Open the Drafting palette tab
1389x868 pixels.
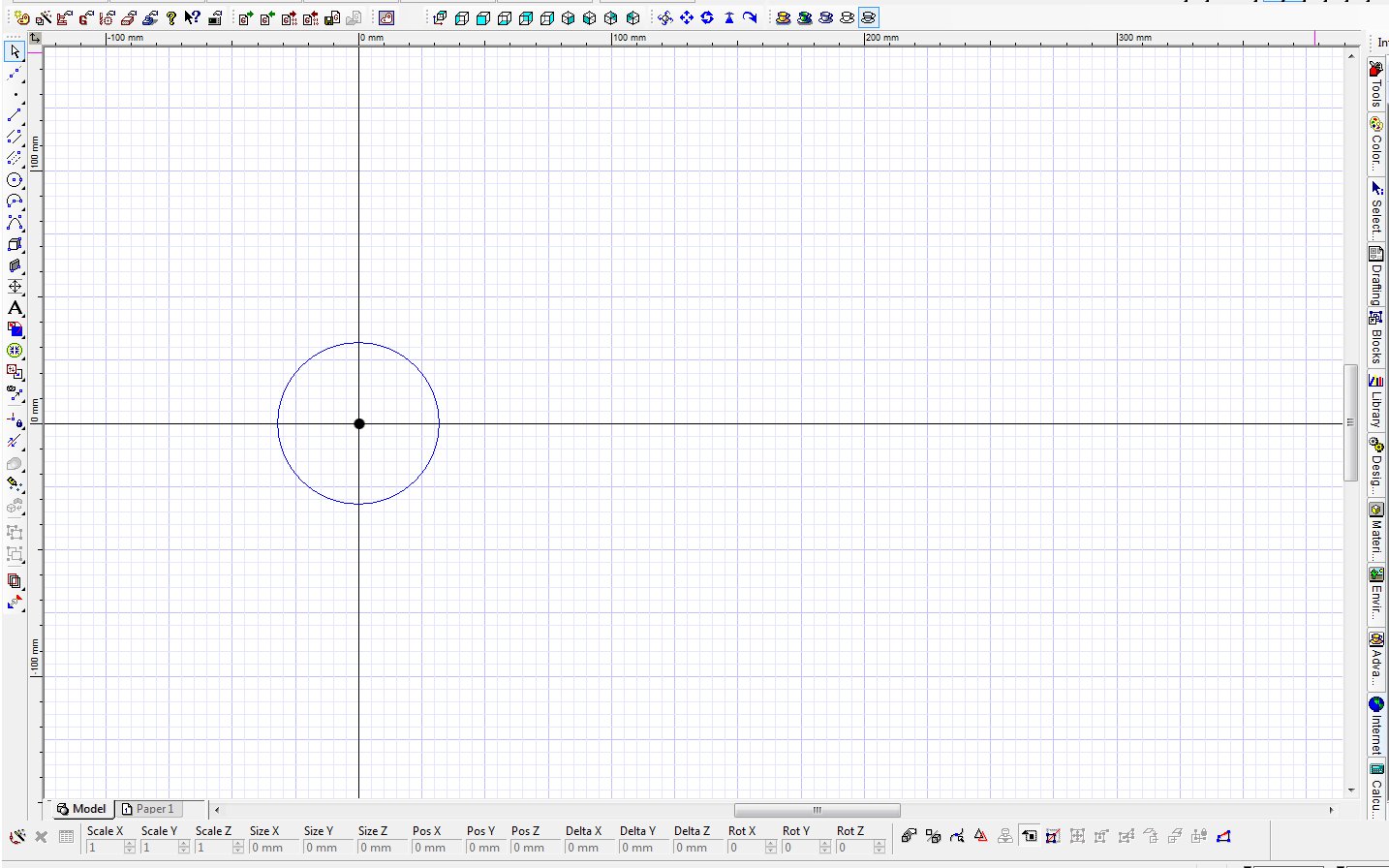(1376, 276)
